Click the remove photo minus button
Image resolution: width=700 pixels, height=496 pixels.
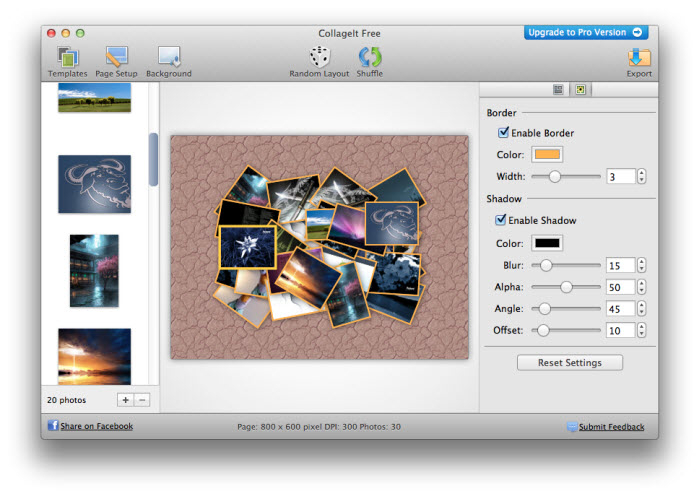tap(142, 400)
